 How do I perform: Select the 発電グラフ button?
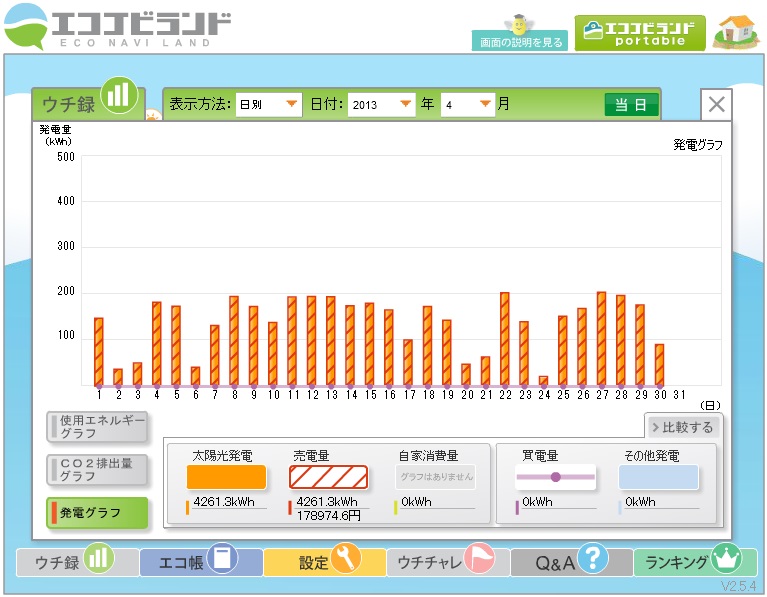pyautogui.click(x=97, y=513)
